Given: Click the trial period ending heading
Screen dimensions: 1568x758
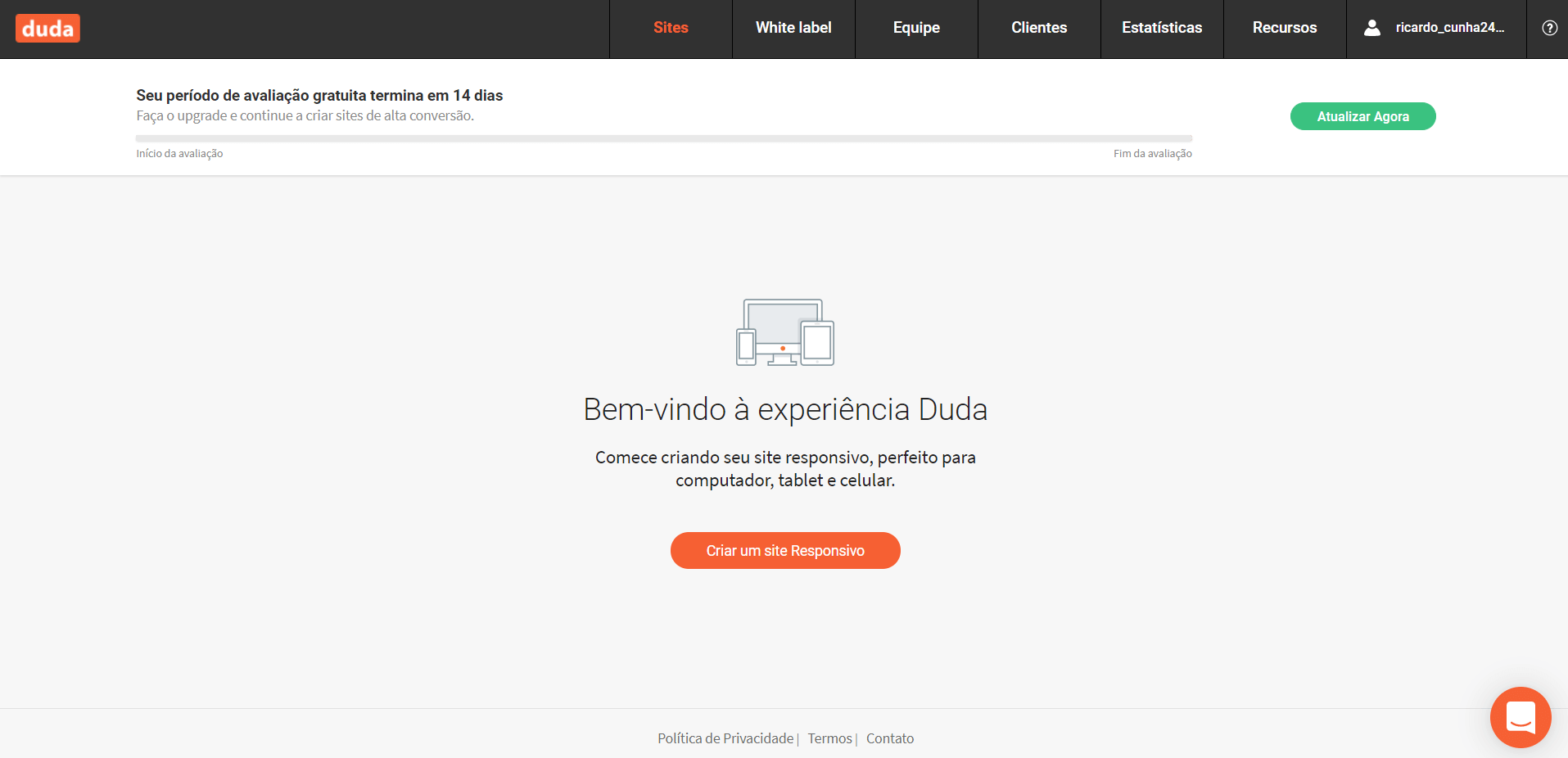Looking at the screenshot, I should pyautogui.click(x=319, y=95).
